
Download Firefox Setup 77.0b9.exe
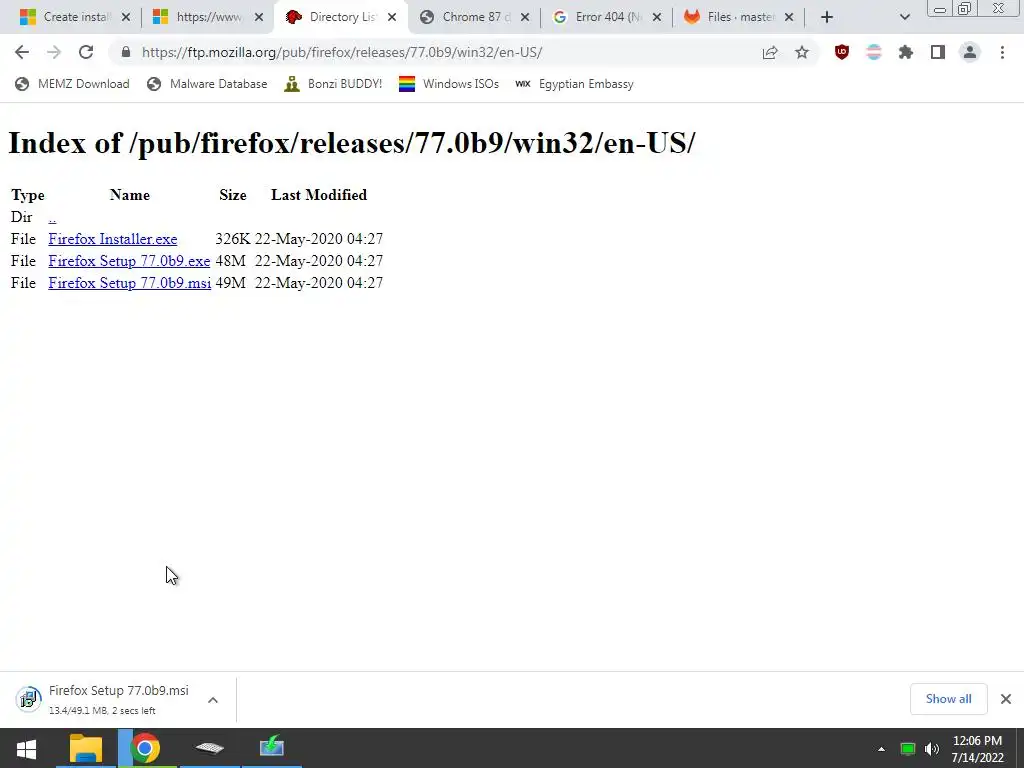point(129,261)
